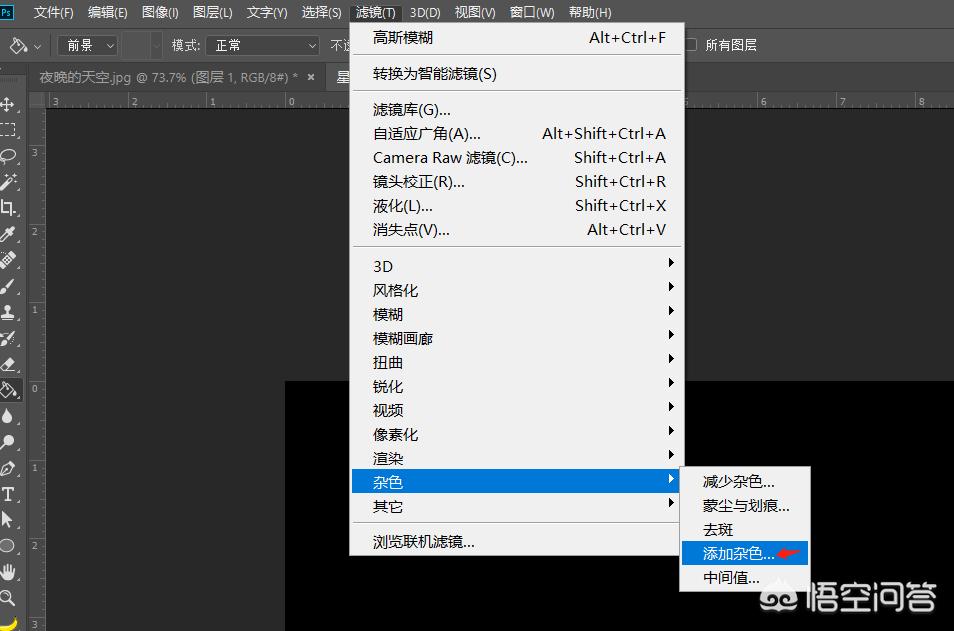Screen dimensions: 954x631
Task: Apply the 高斯模糊 filter
Action: point(404,37)
